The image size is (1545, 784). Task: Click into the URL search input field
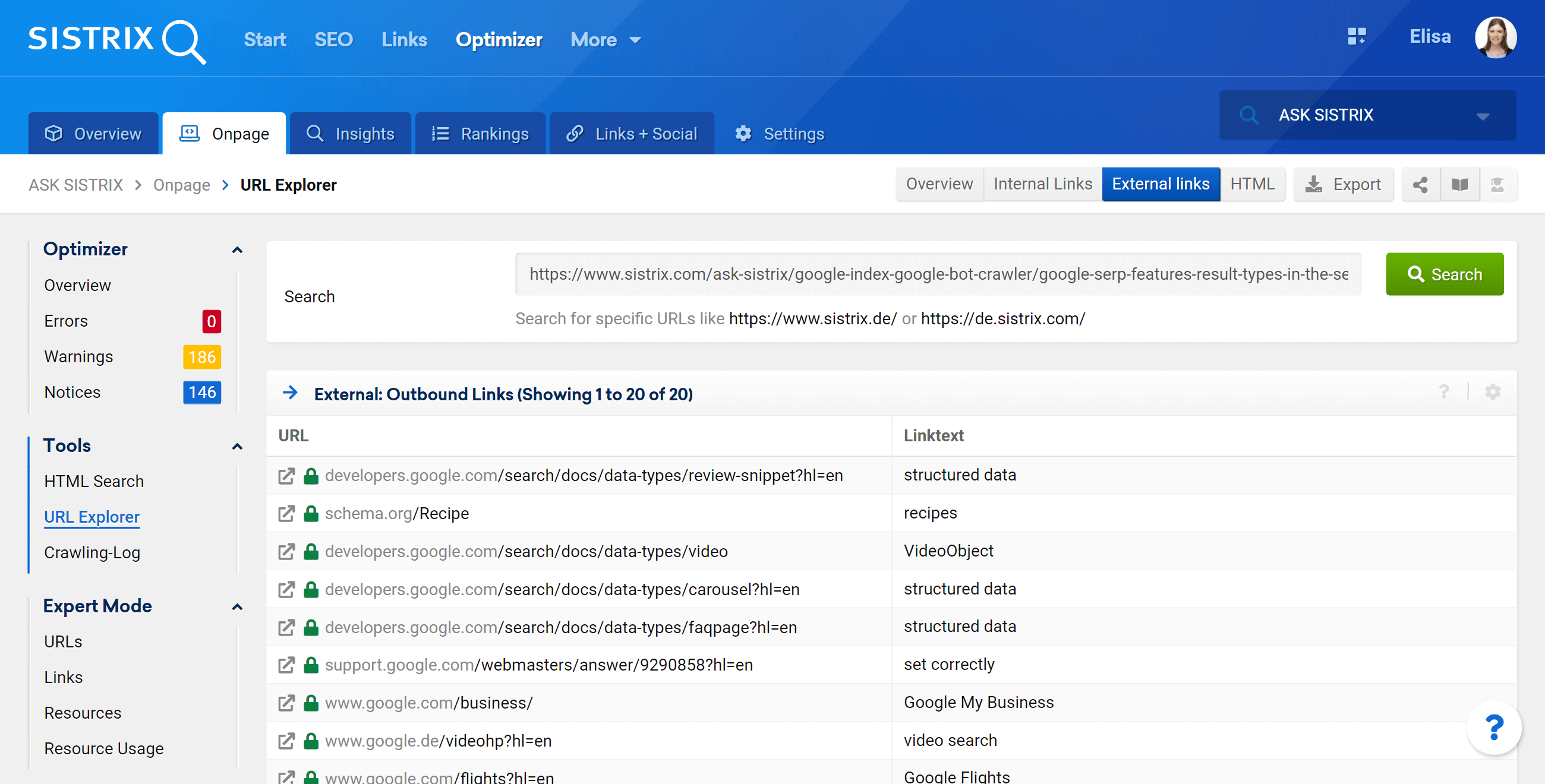tap(938, 274)
